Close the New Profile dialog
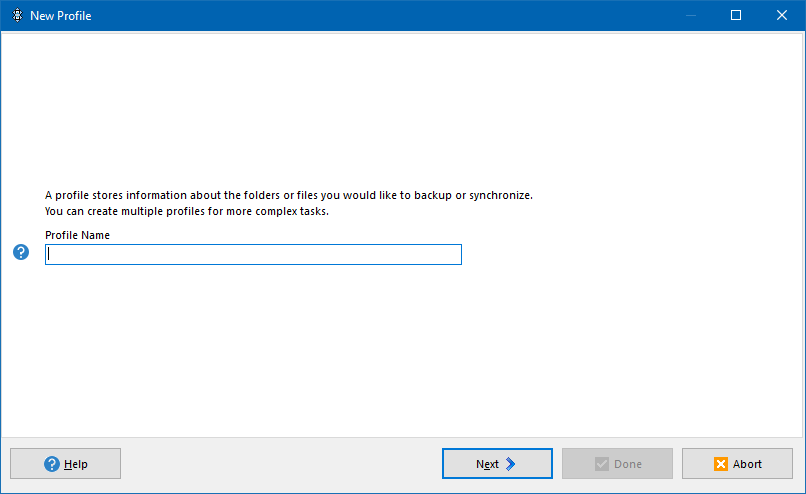This screenshot has height=494, width=806. pos(782,15)
